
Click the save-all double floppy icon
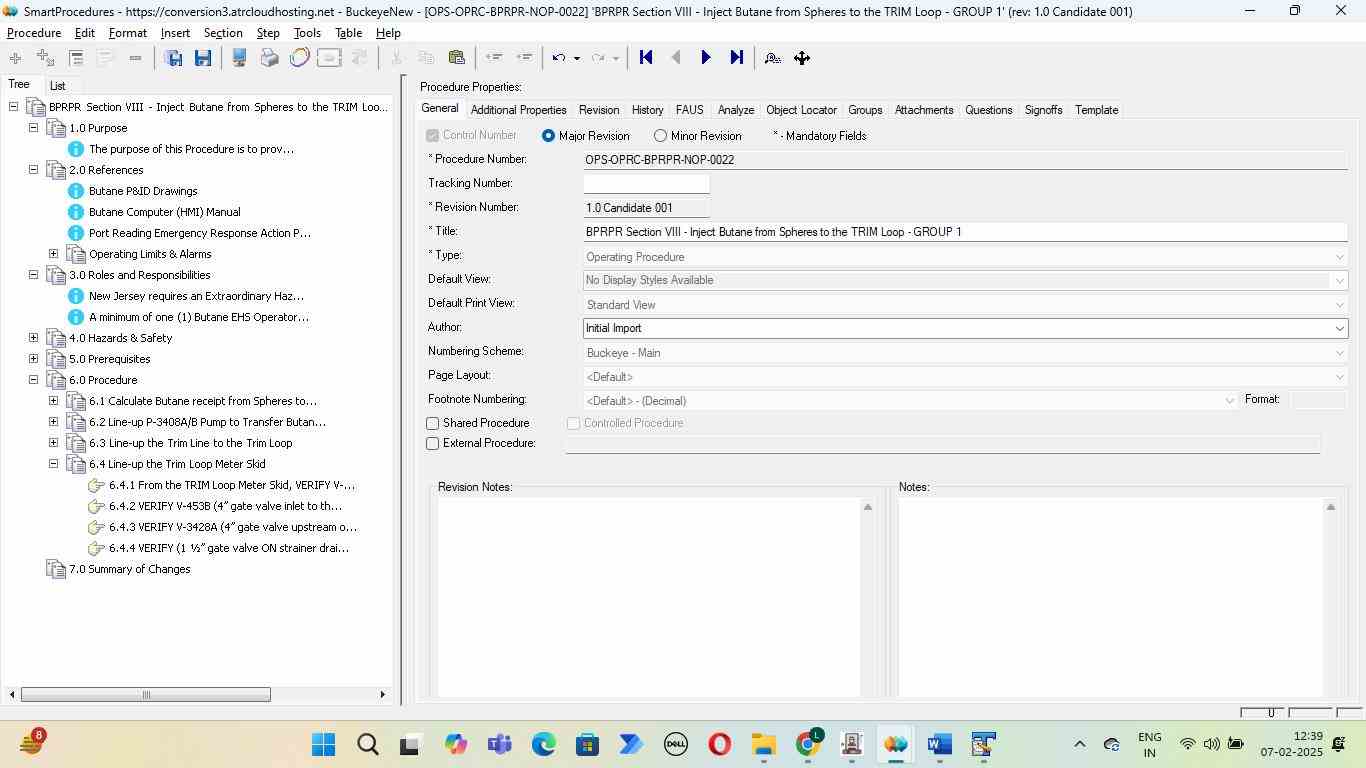click(173, 58)
